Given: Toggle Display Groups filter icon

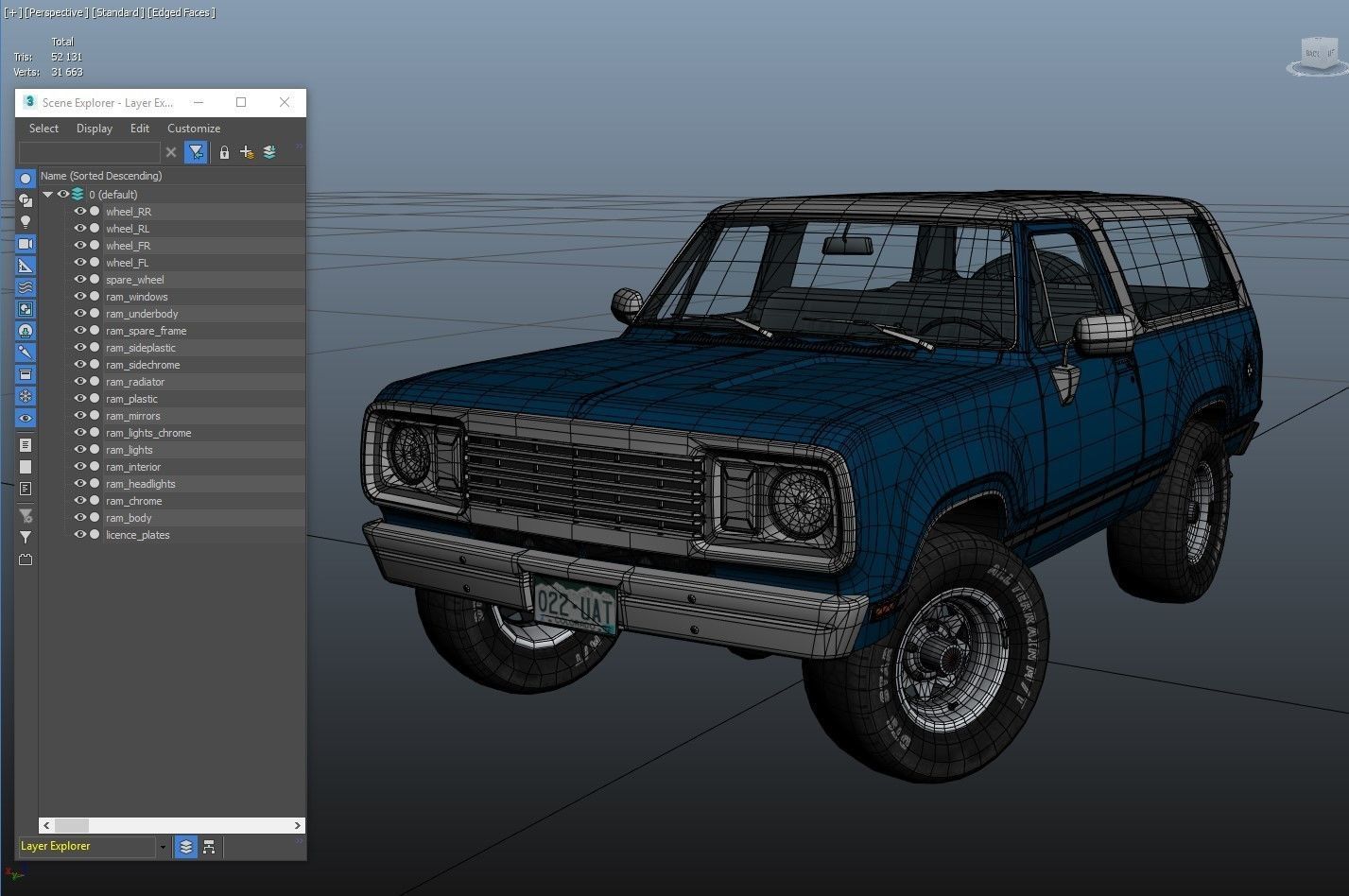Looking at the screenshot, I should [x=26, y=309].
